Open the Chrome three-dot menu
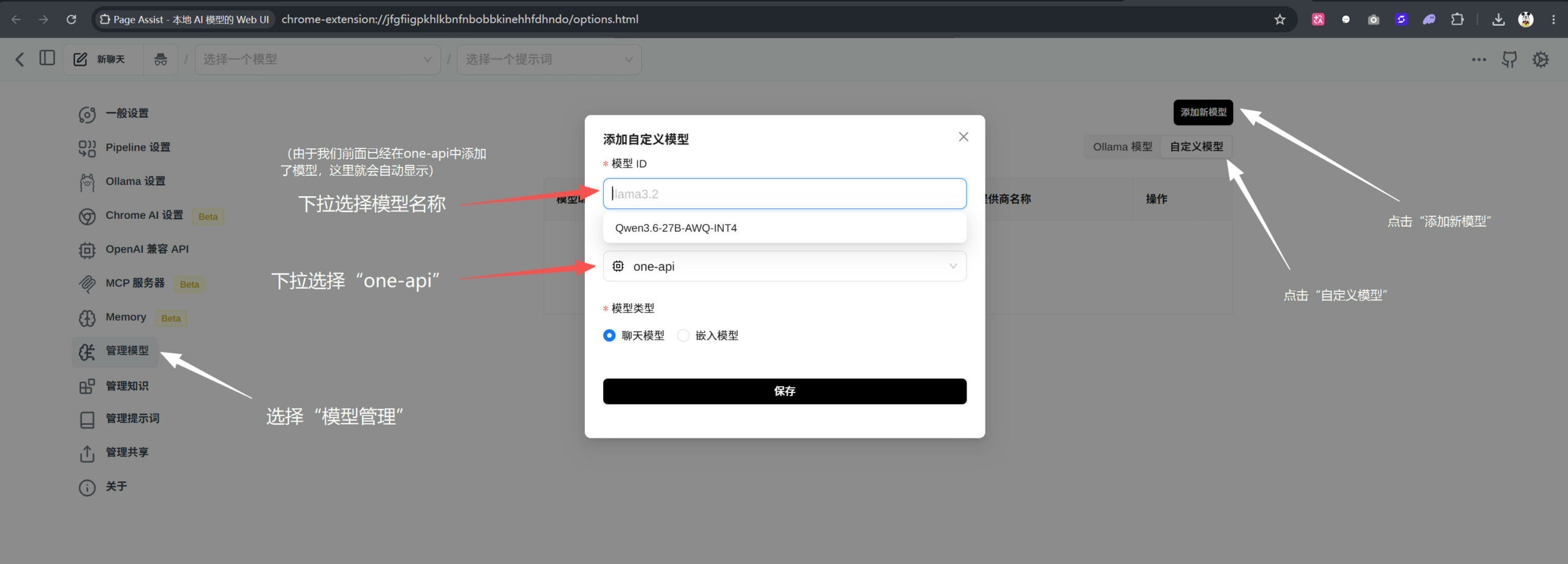 1553,20
